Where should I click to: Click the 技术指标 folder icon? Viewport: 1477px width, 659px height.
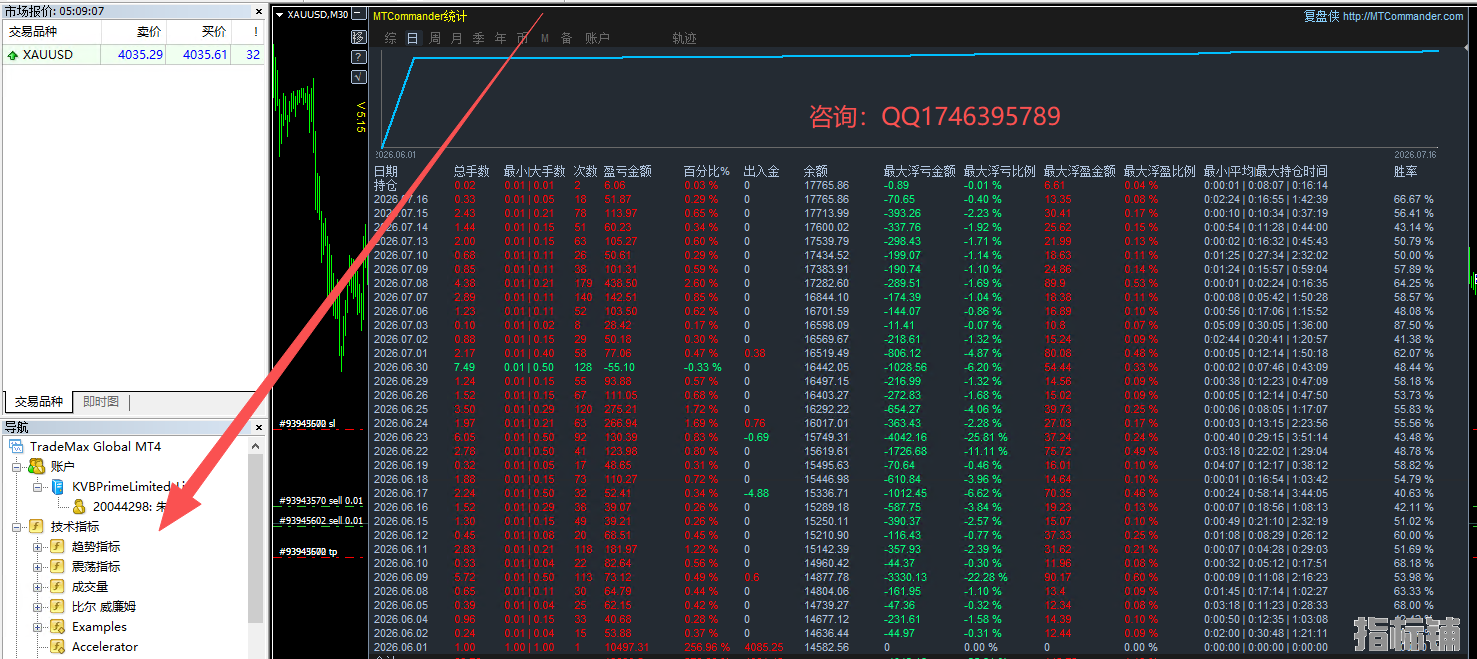[x=37, y=526]
